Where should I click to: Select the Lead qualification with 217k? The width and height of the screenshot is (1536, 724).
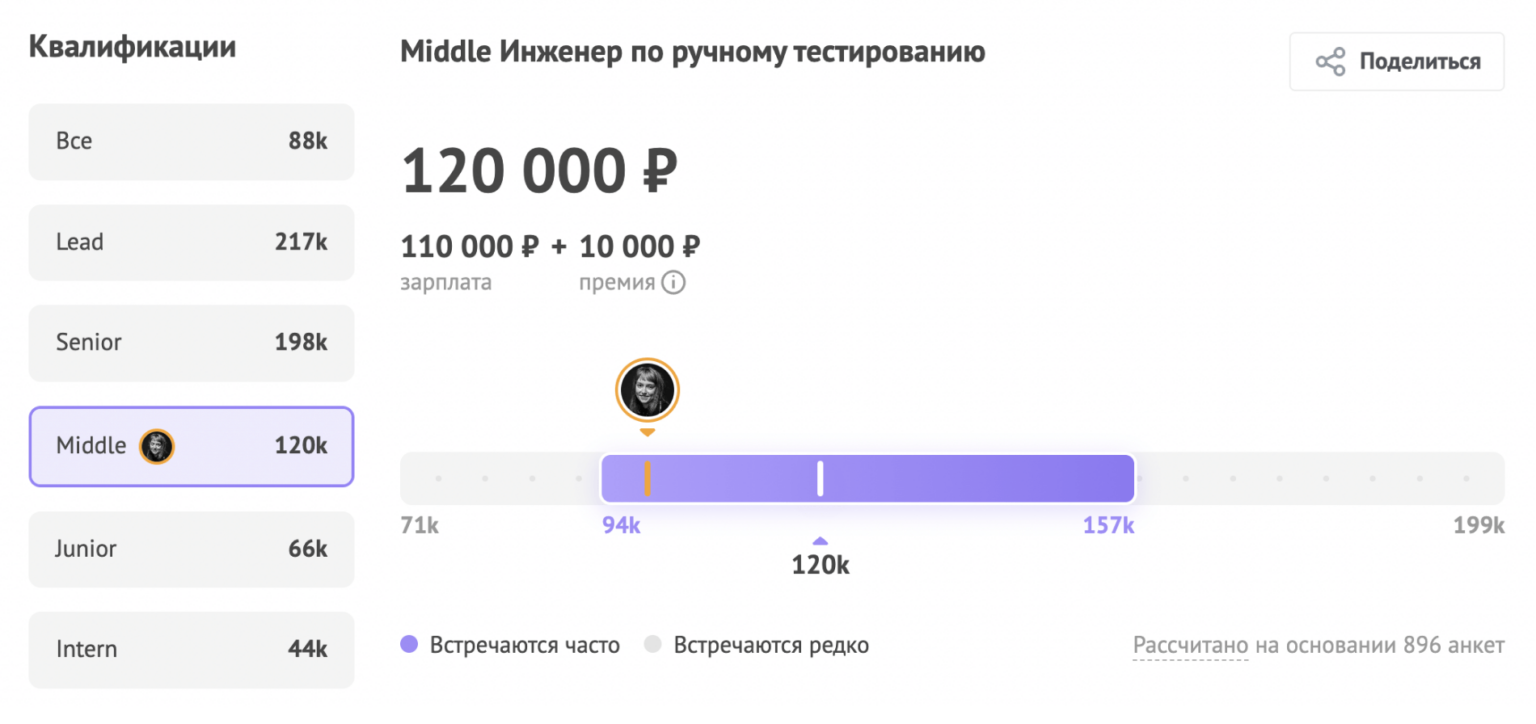click(191, 242)
